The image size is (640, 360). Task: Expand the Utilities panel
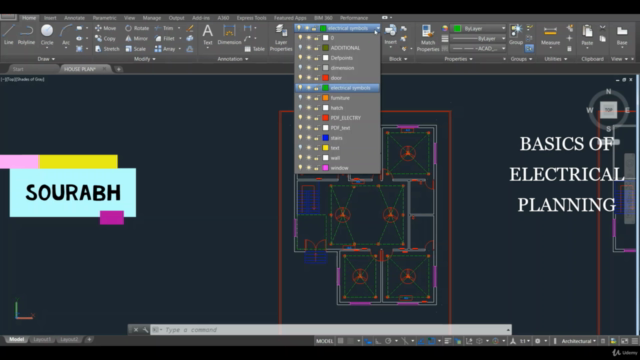click(556, 59)
